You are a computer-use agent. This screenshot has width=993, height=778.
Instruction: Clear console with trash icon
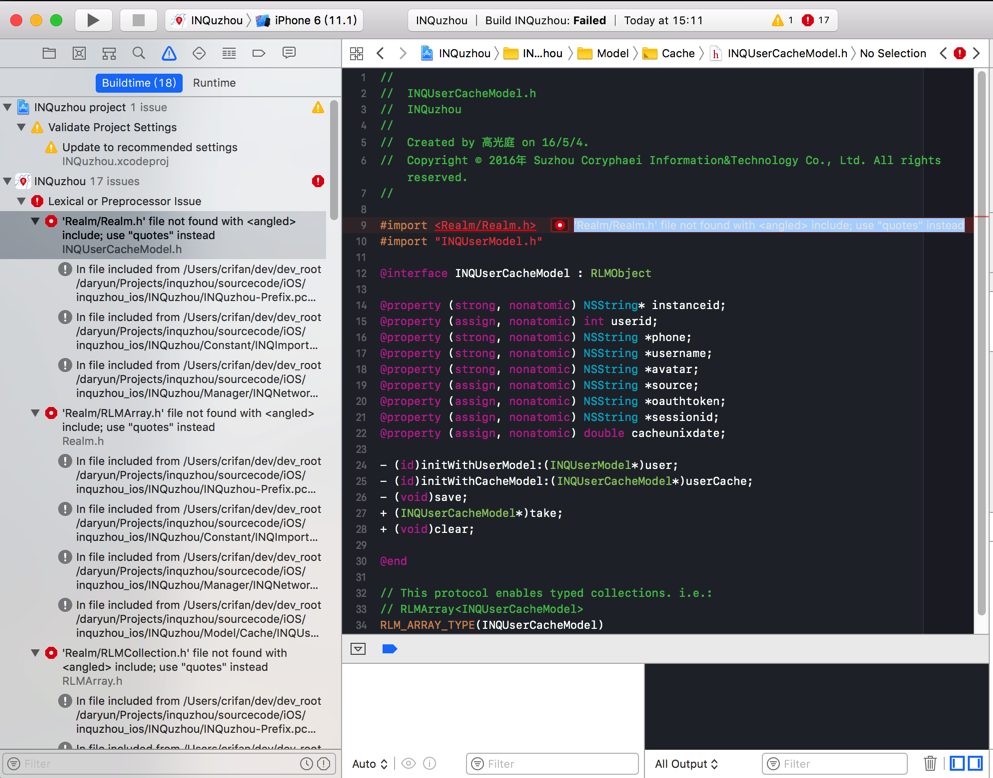click(930, 763)
